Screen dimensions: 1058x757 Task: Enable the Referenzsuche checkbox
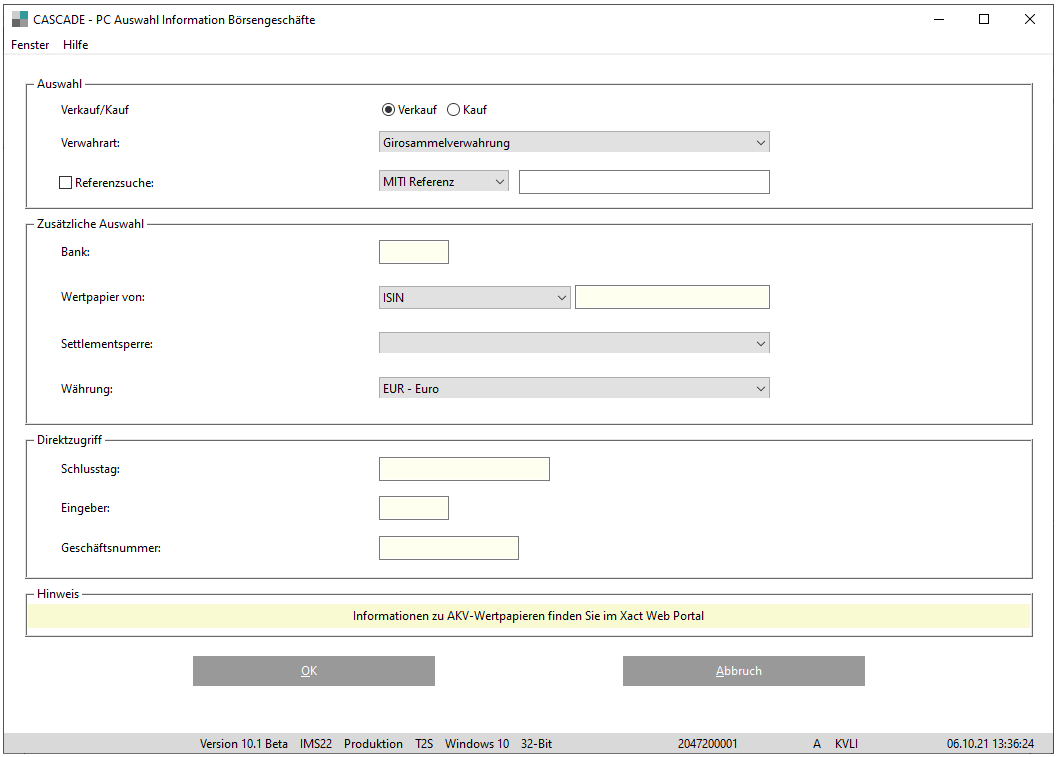(x=66, y=183)
